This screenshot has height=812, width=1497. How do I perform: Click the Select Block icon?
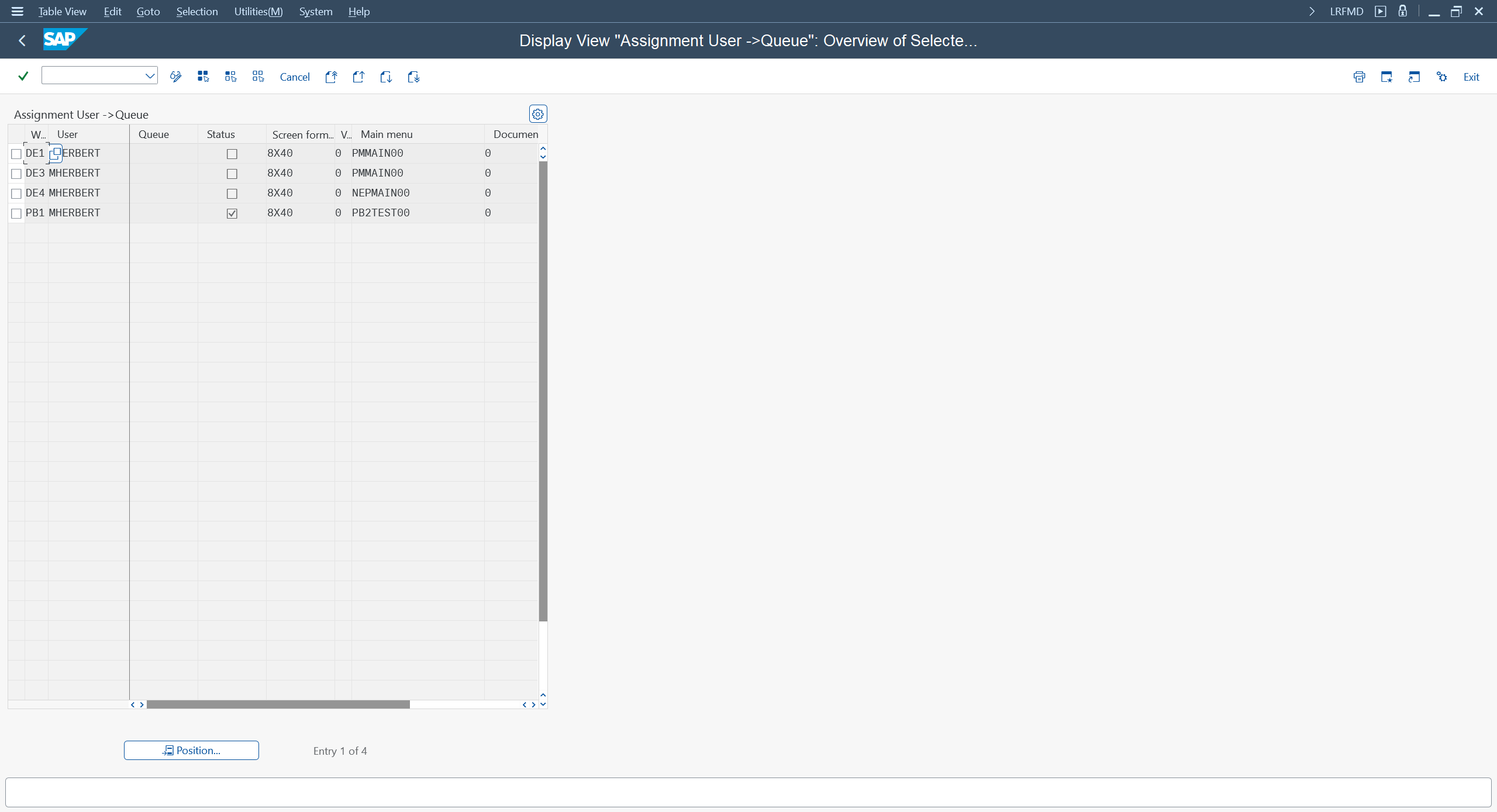pyautogui.click(x=230, y=77)
